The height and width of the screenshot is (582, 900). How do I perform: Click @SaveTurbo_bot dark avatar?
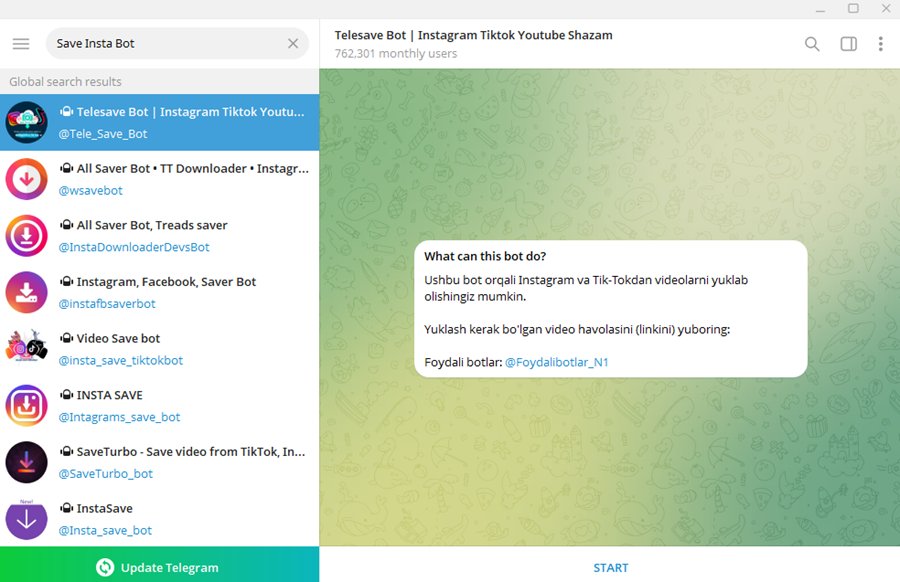26,462
